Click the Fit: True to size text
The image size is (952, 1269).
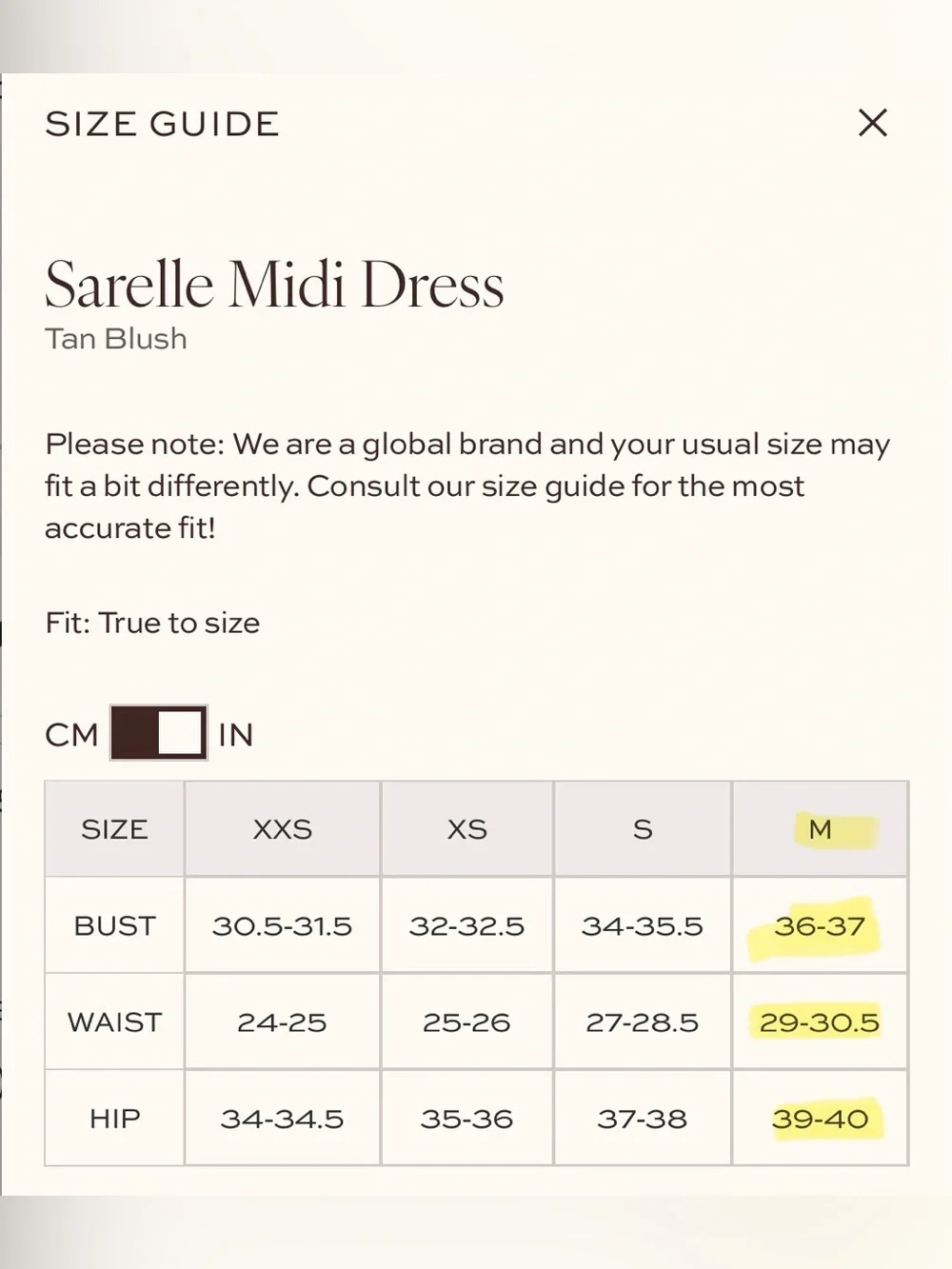152,623
